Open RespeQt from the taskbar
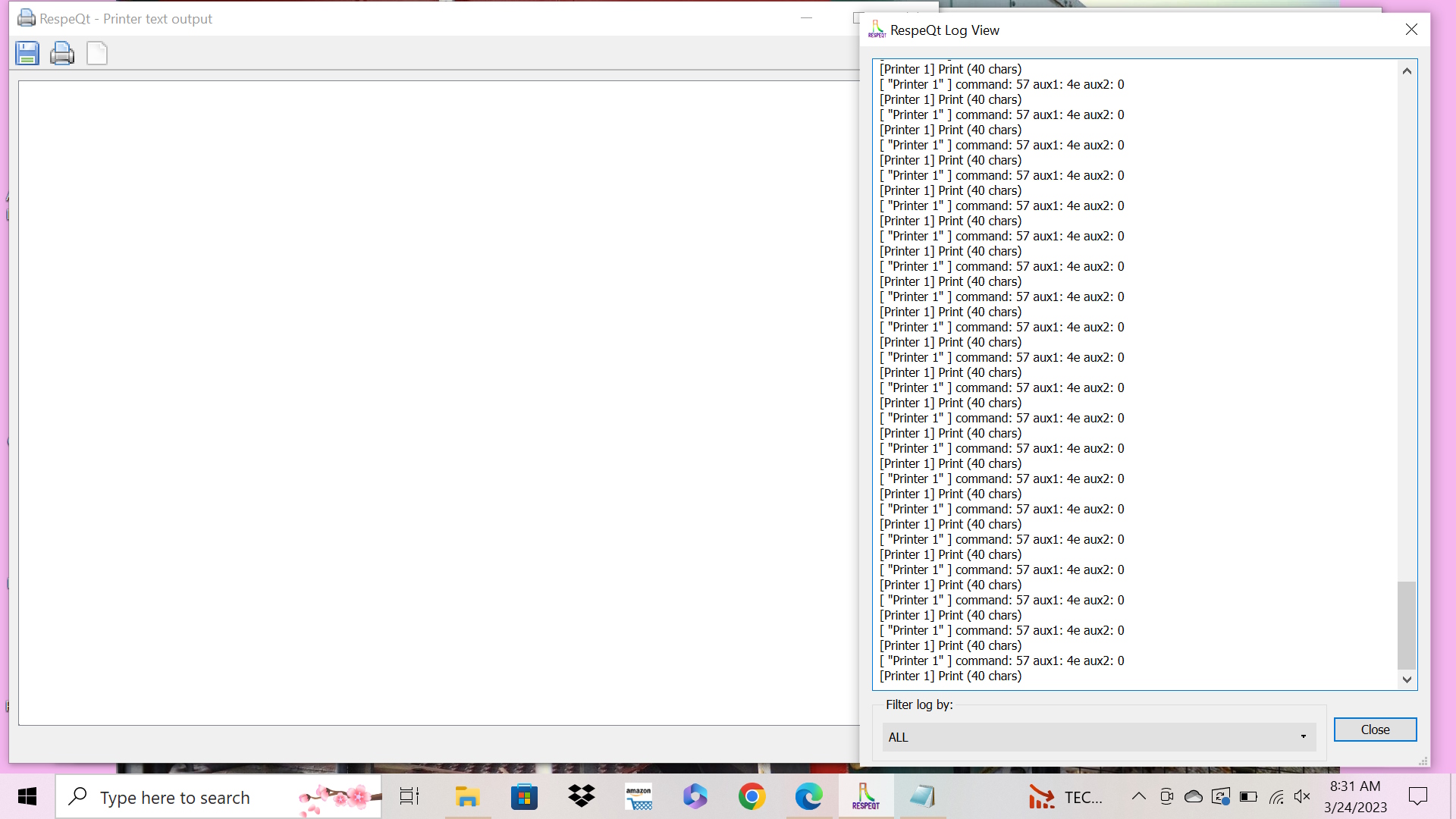 point(865,797)
